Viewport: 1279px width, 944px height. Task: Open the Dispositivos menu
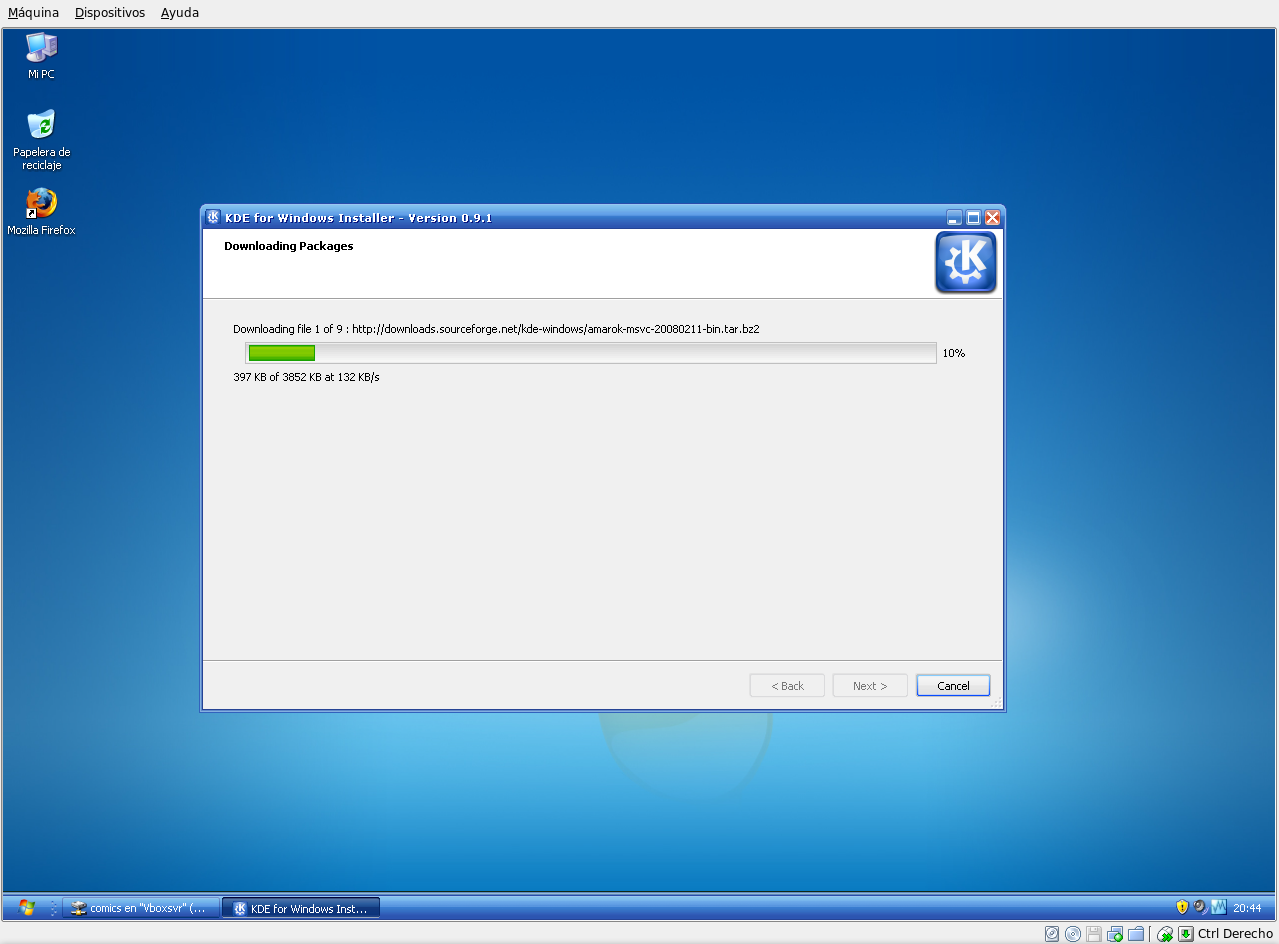[x=110, y=13]
